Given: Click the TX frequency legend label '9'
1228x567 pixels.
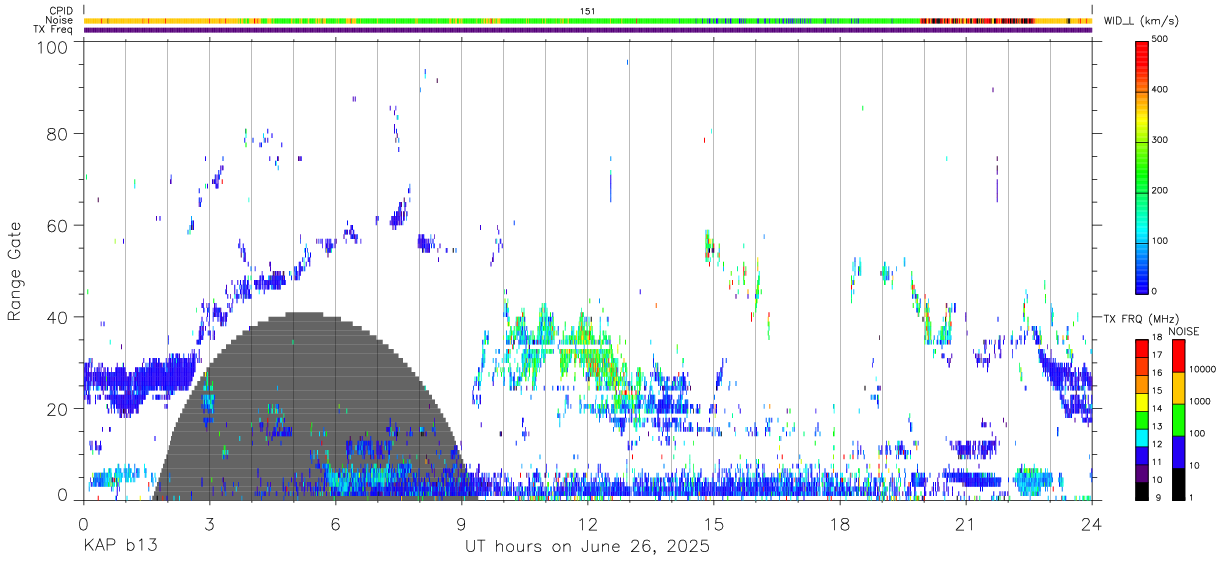Looking at the screenshot, I should click(1156, 497).
